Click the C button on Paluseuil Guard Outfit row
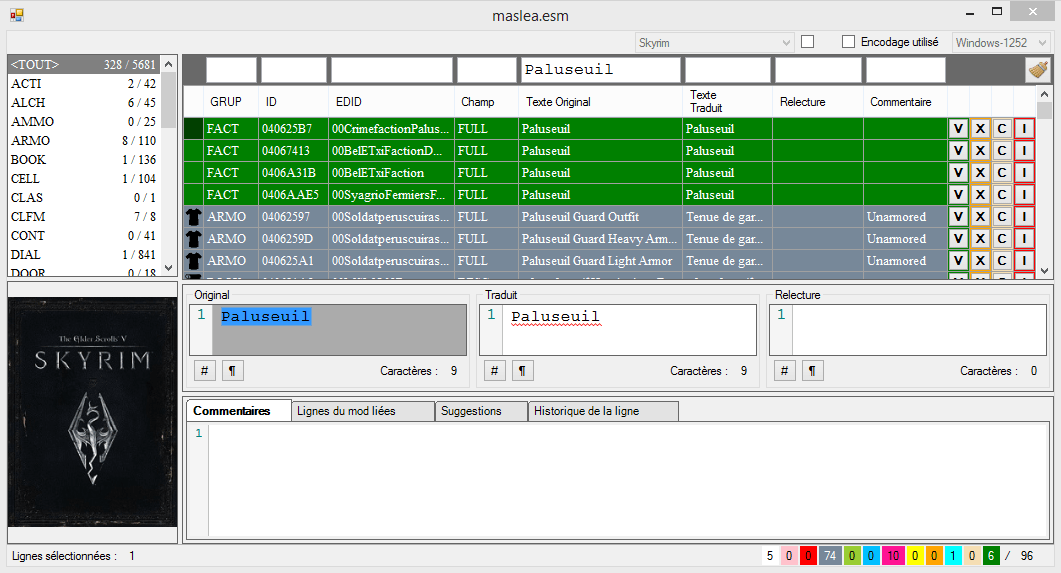Viewport: 1061px width, 573px height. (x=1001, y=217)
